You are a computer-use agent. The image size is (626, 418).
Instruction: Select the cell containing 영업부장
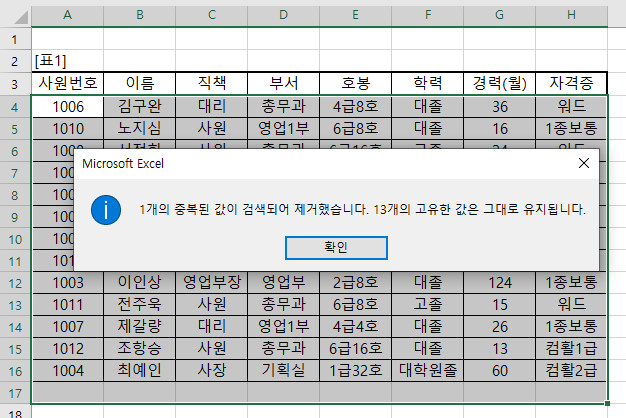(211, 282)
